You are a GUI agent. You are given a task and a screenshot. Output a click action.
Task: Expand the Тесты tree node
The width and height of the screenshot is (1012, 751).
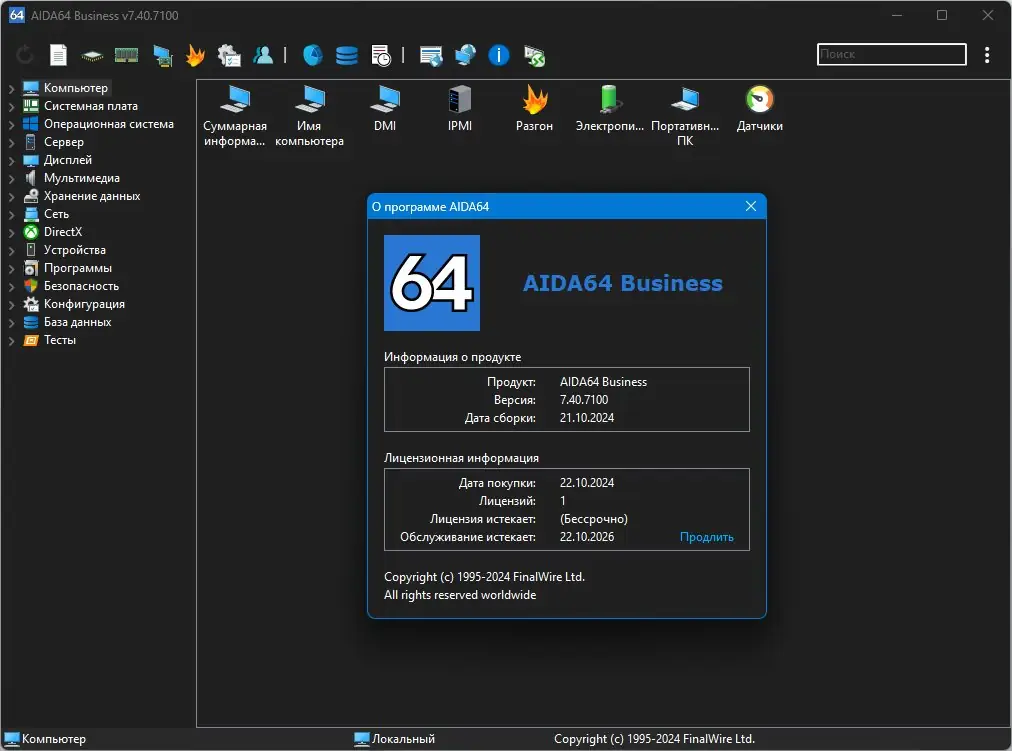click(12, 340)
